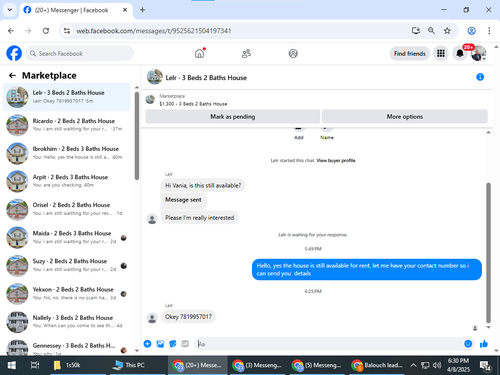Click More options button
The image size is (500, 375).
[405, 117]
